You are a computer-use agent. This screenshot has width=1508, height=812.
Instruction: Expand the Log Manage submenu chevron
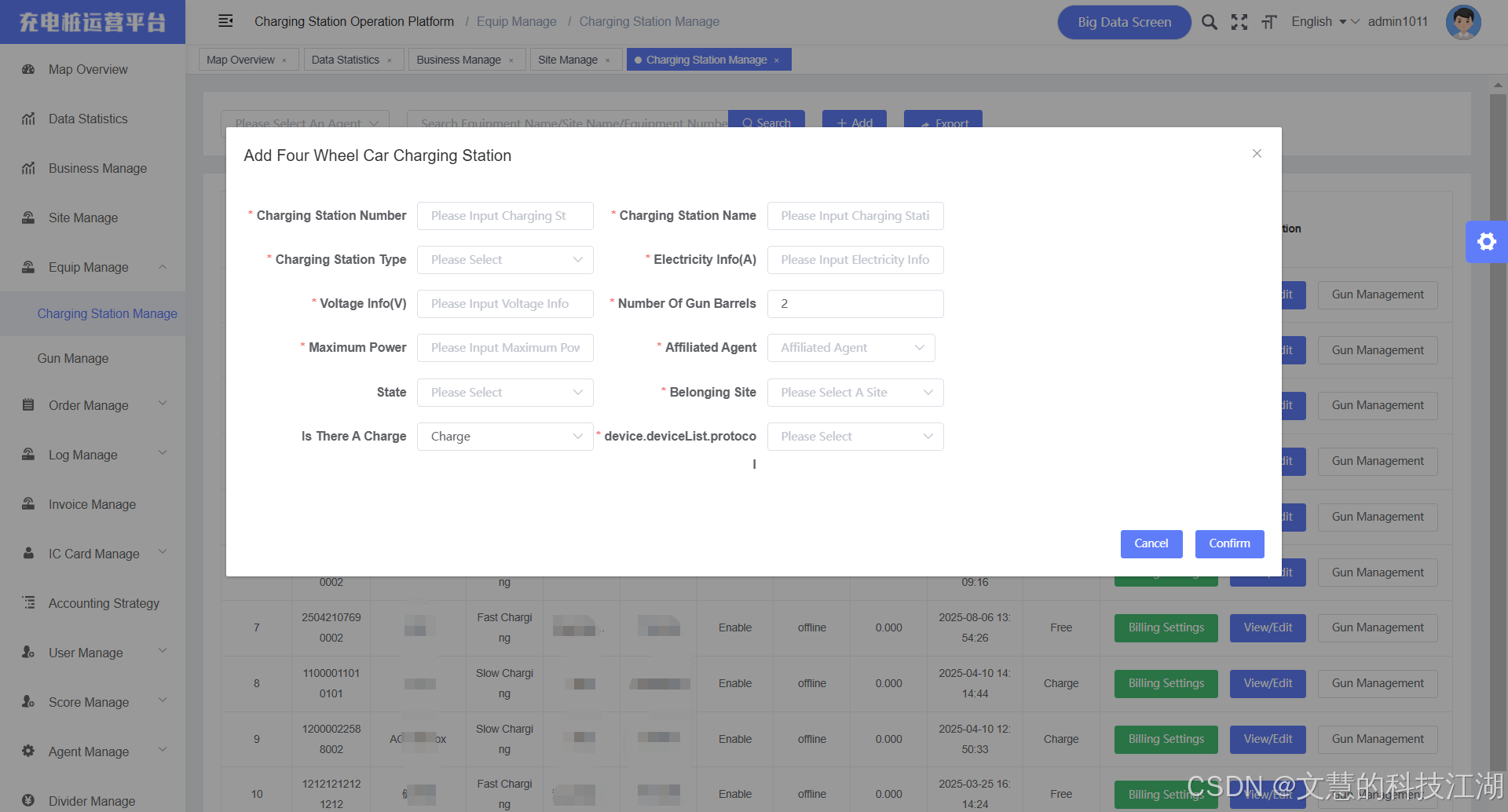click(x=163, y=453)
